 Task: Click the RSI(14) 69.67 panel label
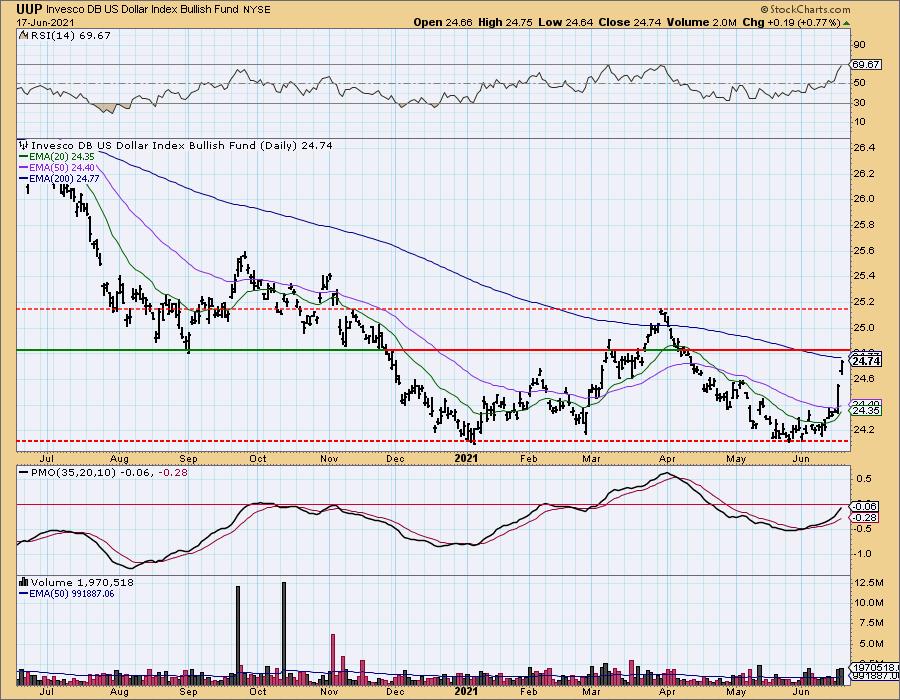[x=69, y=35]
